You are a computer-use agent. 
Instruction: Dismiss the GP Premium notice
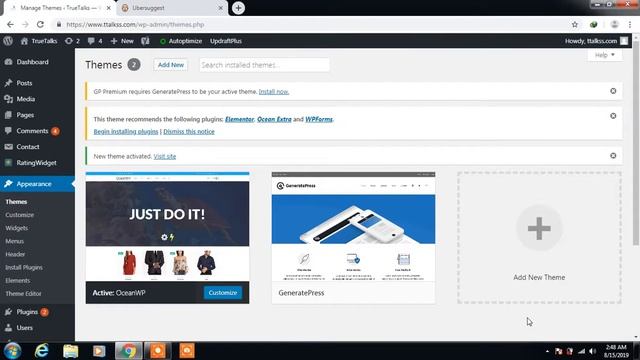coord(613,91)
